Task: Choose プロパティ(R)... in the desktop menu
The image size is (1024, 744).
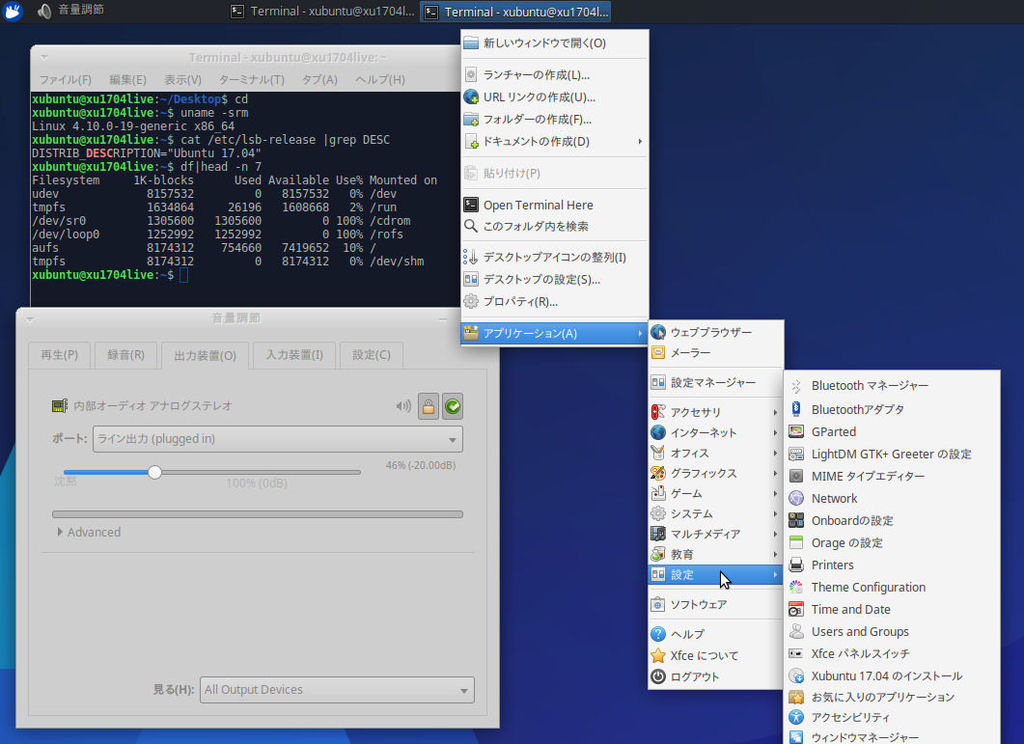Action: point(554,302)
